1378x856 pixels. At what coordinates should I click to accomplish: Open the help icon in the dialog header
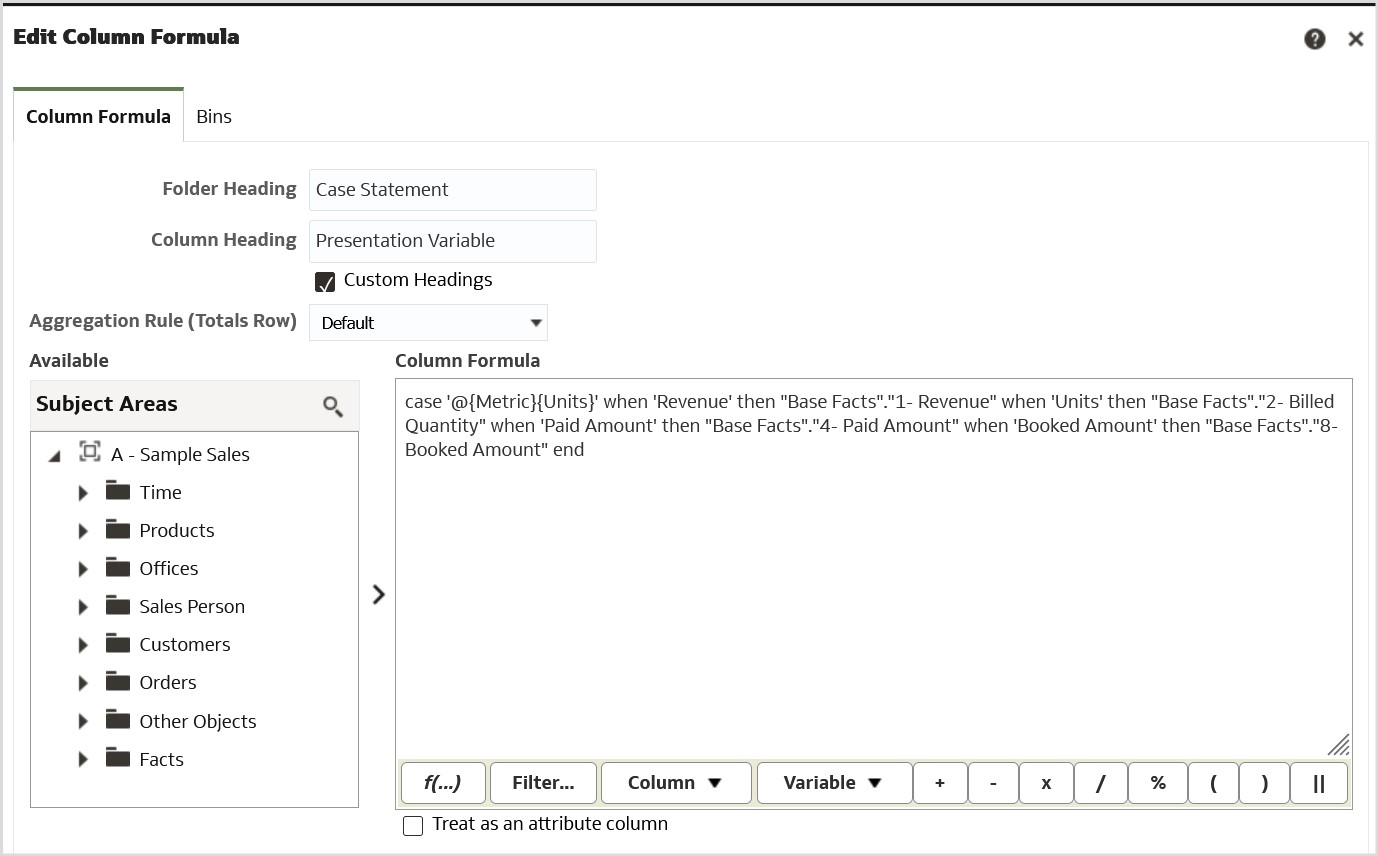click(x=1315, y=38)
